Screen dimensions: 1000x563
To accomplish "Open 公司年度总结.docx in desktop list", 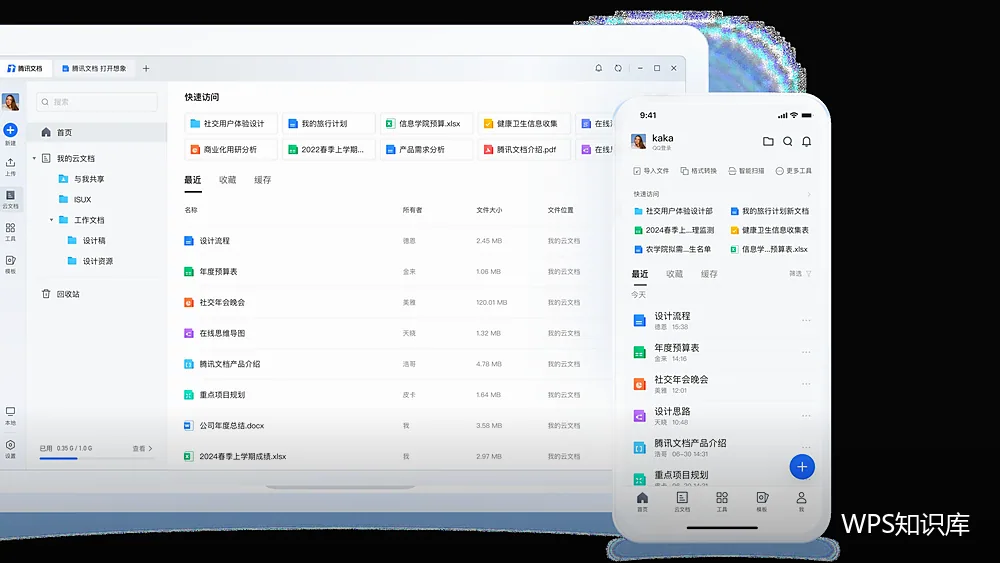I will [232, 425].
